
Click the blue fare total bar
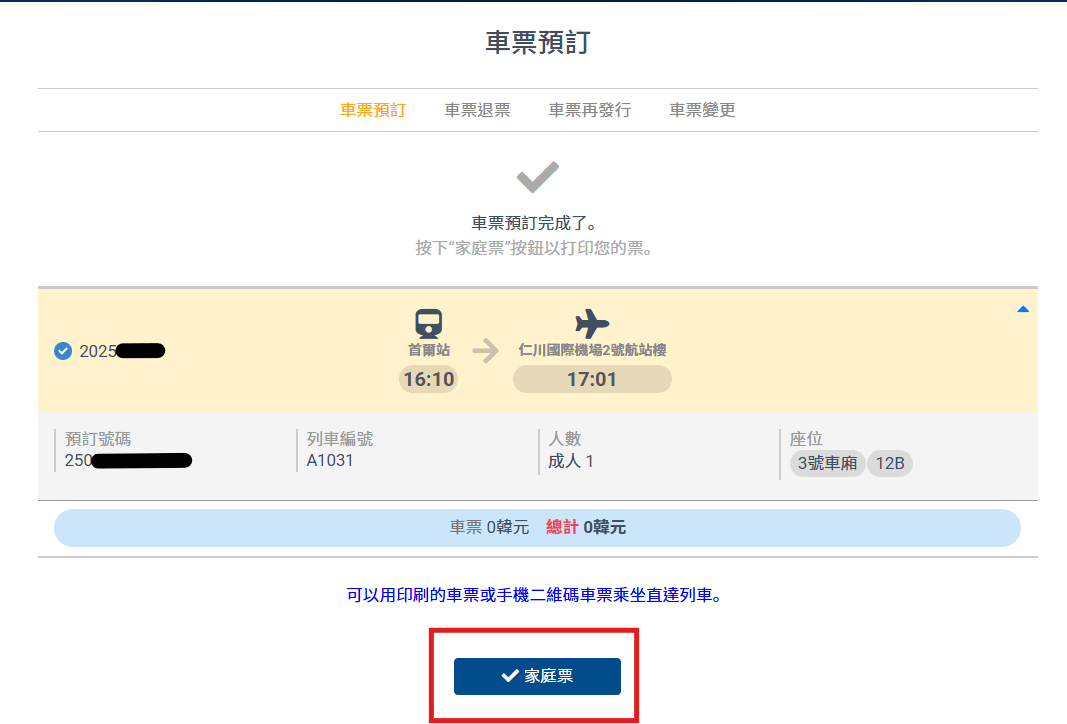(538, 528)
